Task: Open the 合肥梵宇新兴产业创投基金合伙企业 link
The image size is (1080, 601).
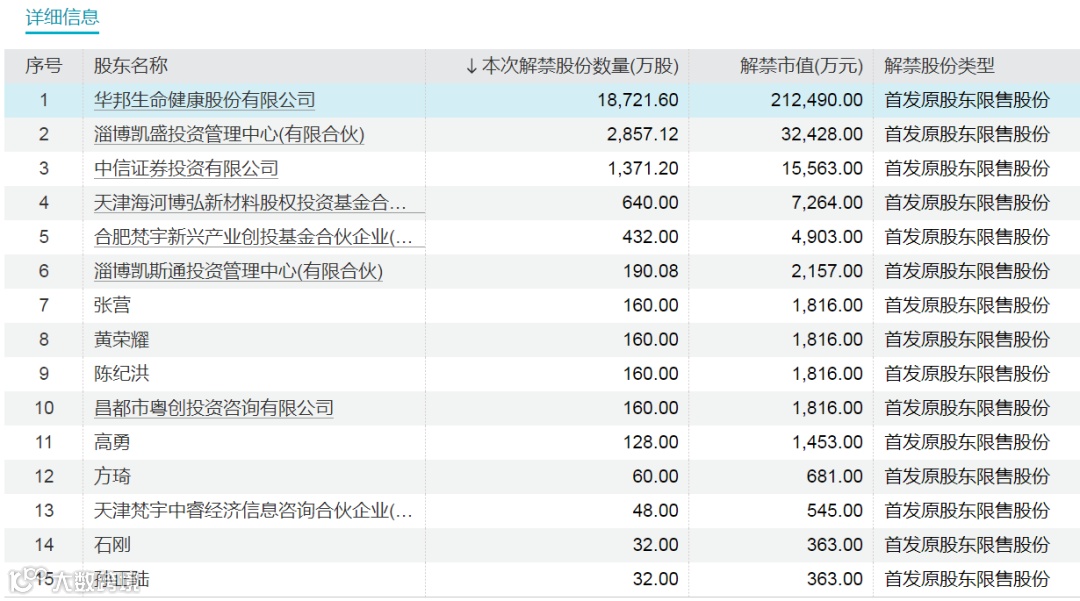Action: 253,238
